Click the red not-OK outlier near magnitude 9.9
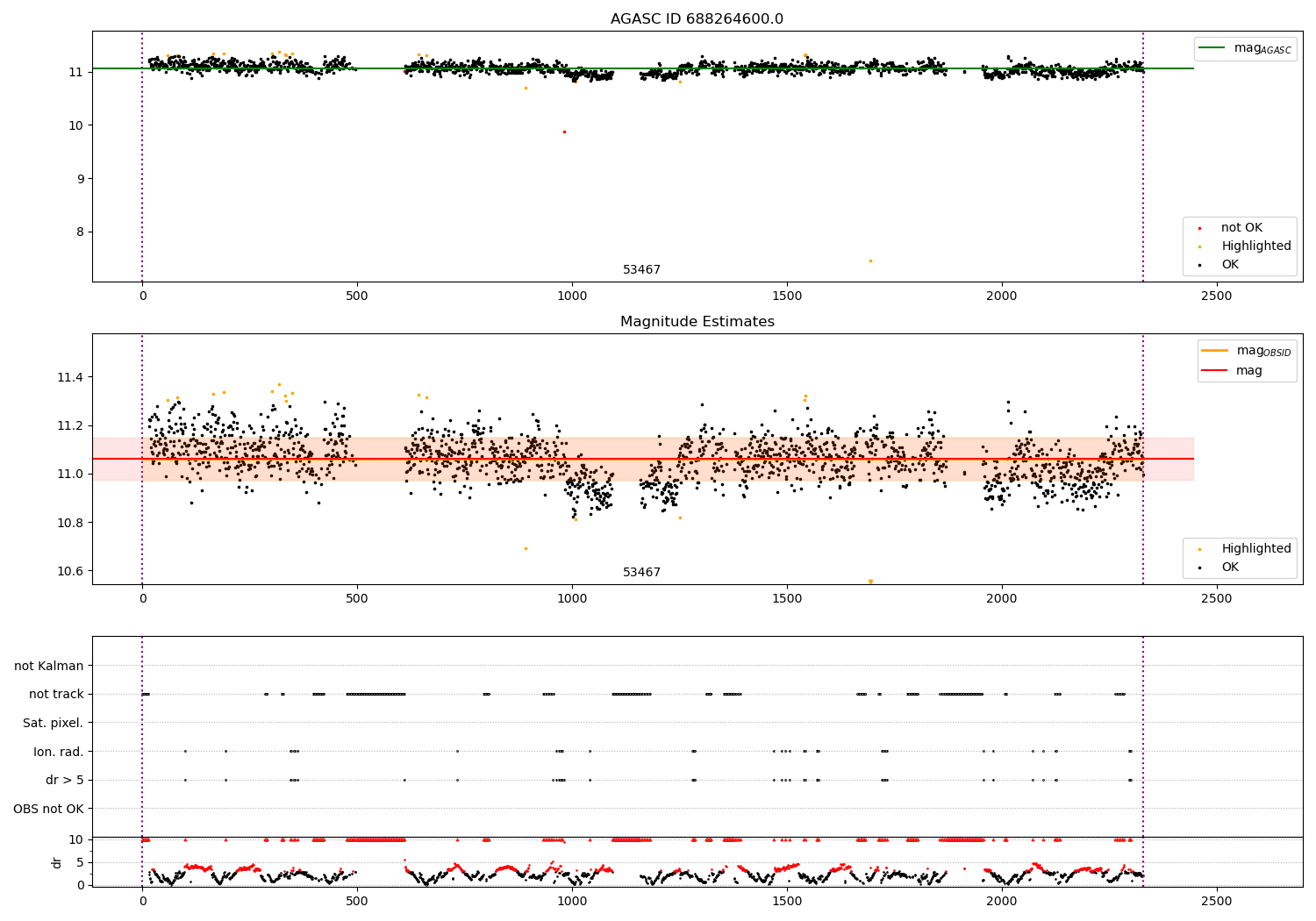 pos(564,132)
